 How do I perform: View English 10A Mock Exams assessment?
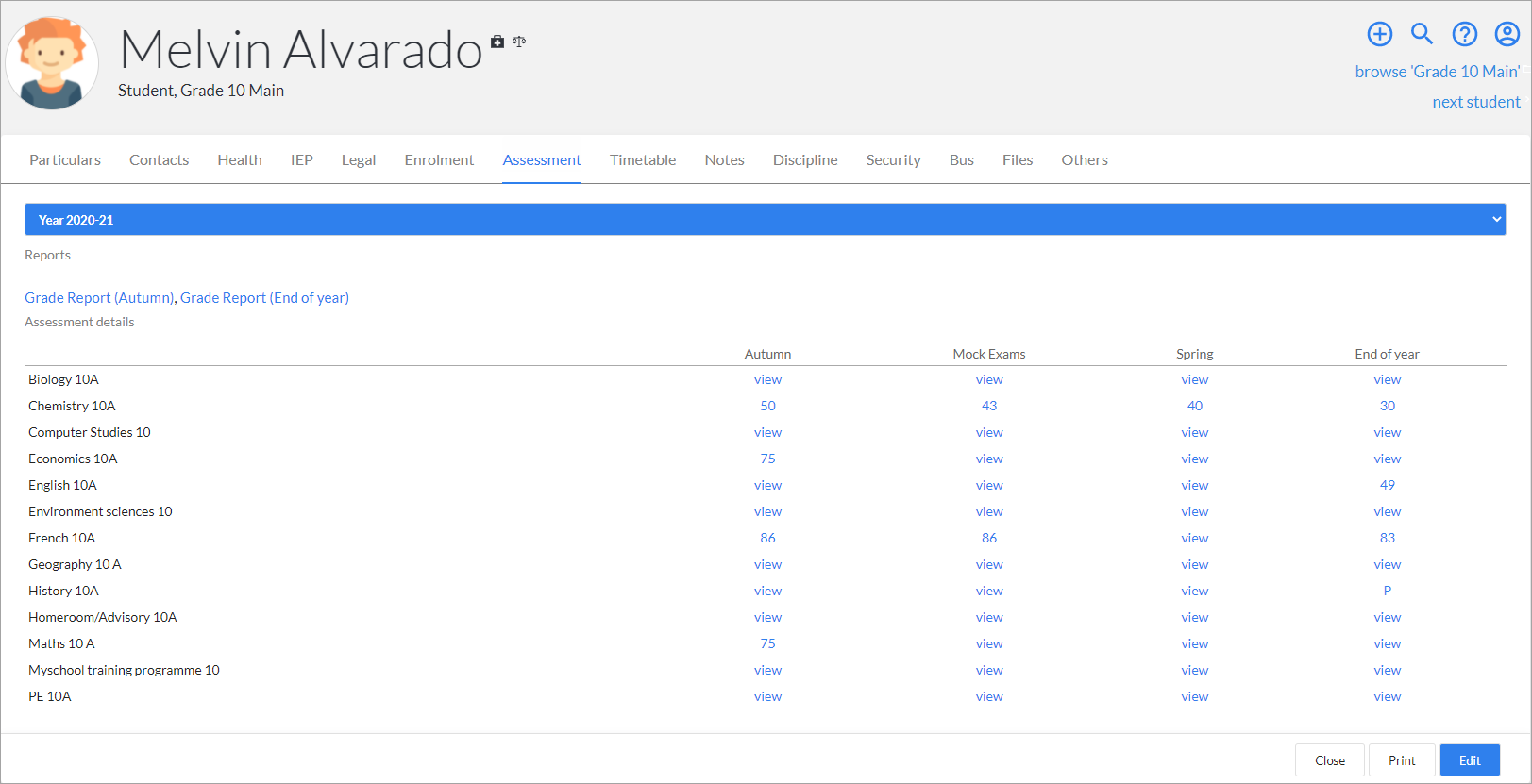click(x=989, y=485)
